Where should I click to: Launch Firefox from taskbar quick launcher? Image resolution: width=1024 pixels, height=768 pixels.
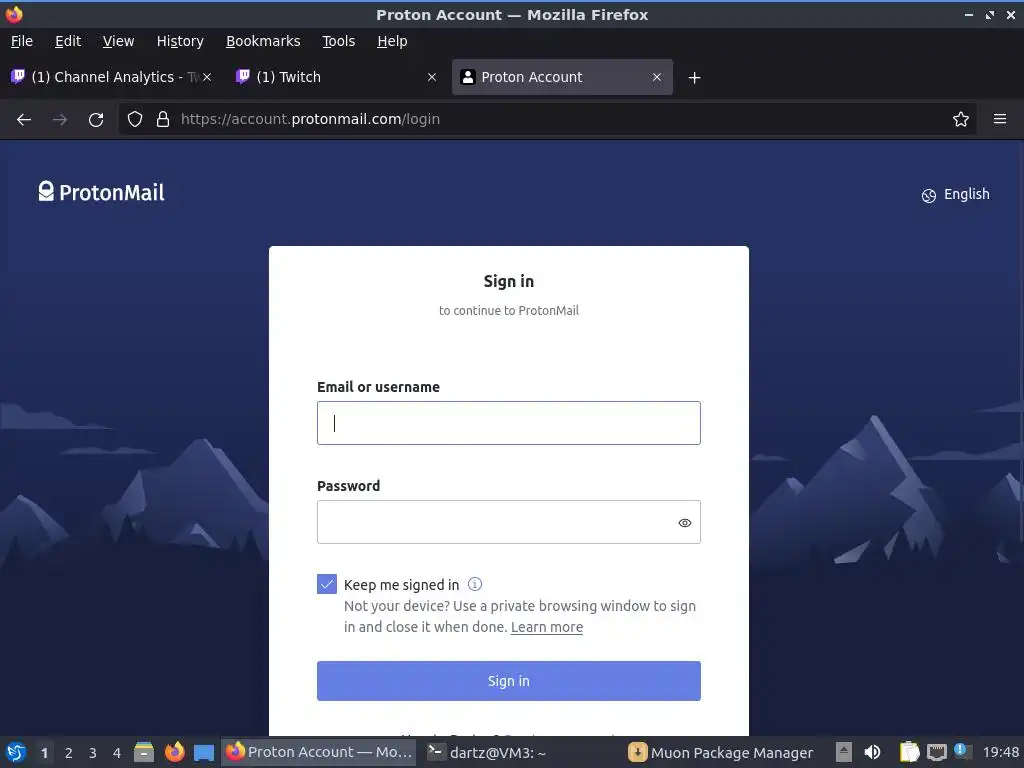pos(174,752)
